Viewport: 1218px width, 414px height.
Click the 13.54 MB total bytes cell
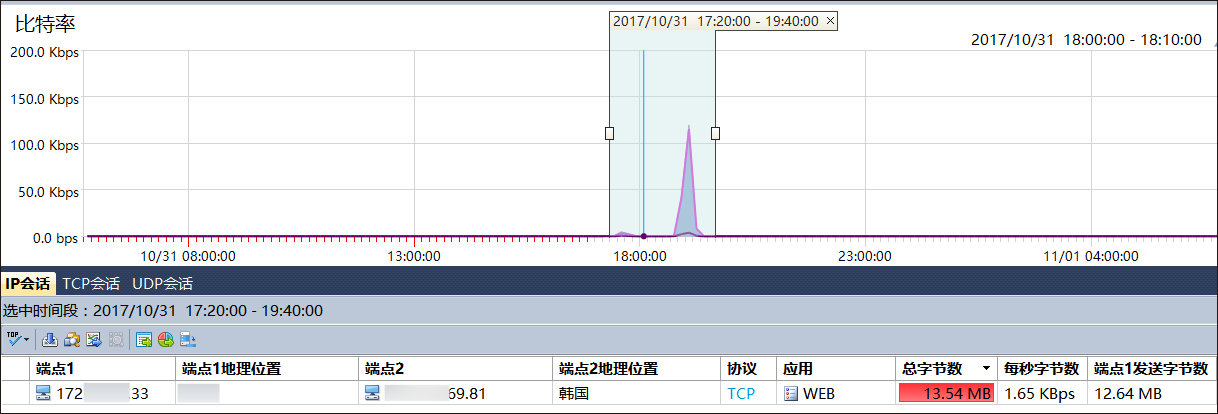tap(946, 393)
